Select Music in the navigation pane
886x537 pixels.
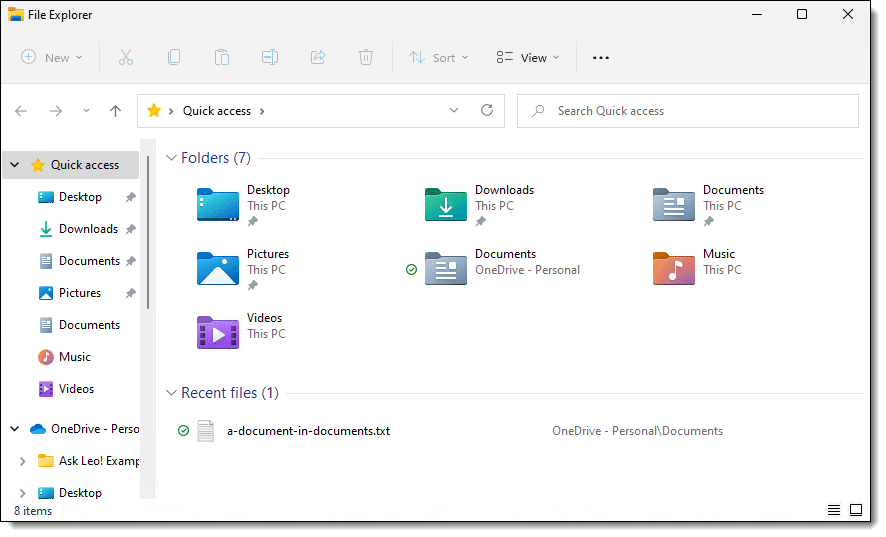tap(74, 357)
